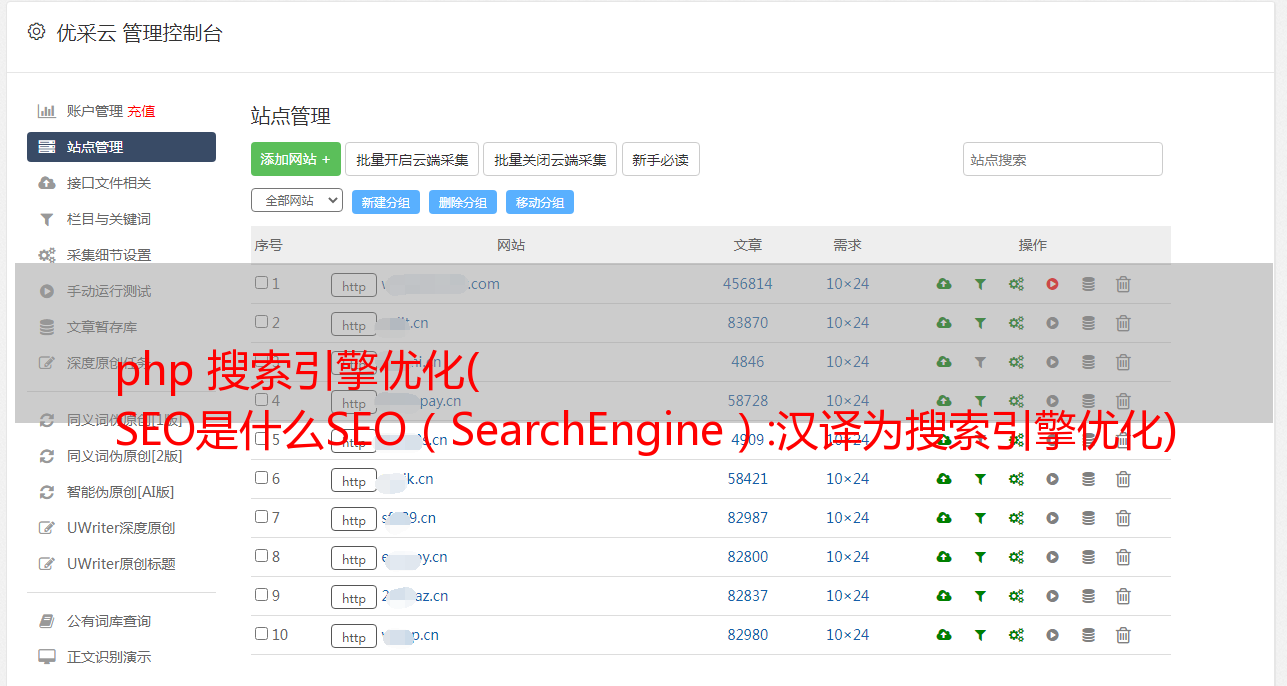Viewport: 1287px width, 686px height.
Task: Open UWriter深度原创 in the sidebar
Action: click(x=121, y=528)
